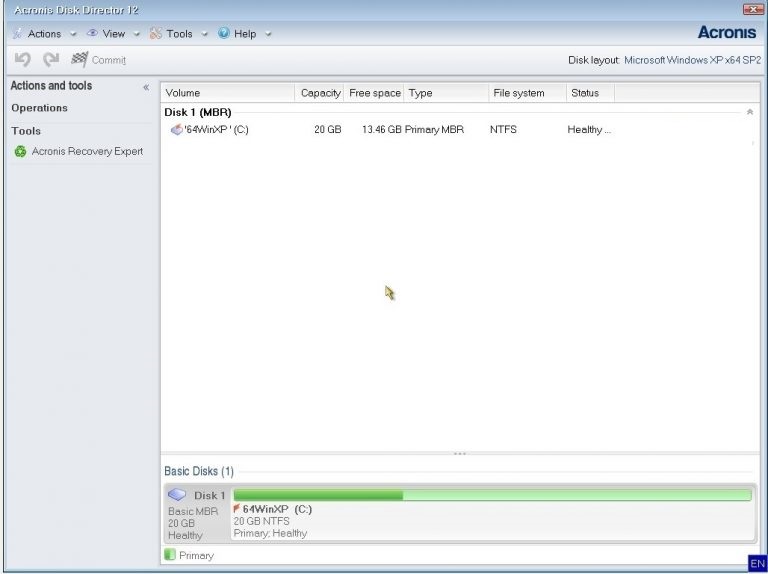Expand the View dropdown arrow

pos(137,34)
